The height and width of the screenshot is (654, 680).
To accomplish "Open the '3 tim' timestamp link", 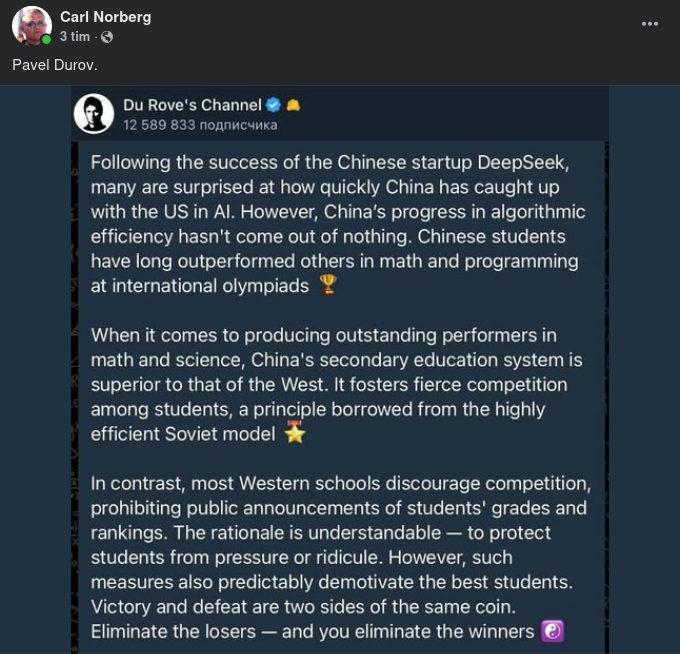I will pyautogui.click(x=75, y=37).
